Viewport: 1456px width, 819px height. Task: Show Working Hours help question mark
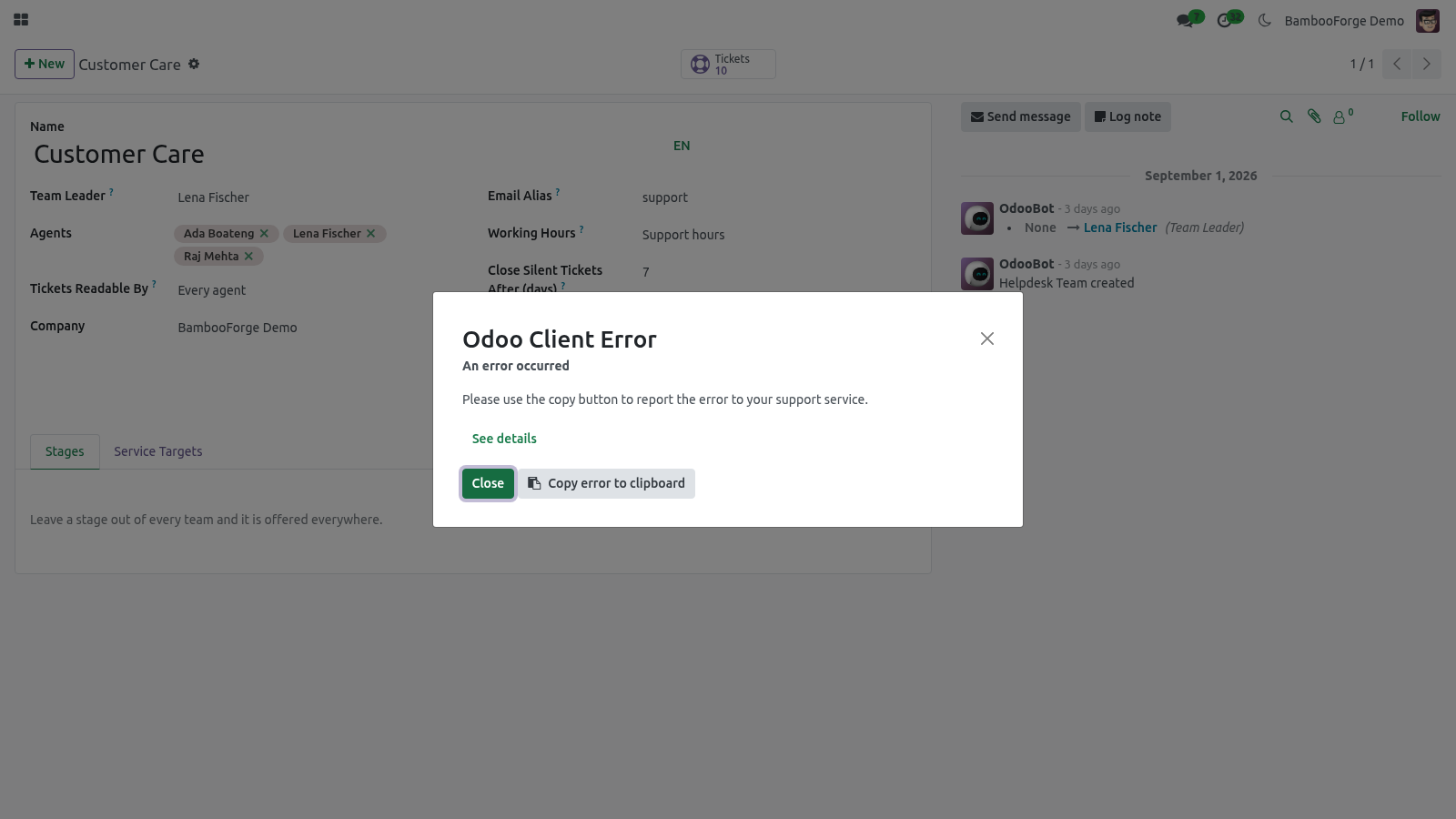581,229
